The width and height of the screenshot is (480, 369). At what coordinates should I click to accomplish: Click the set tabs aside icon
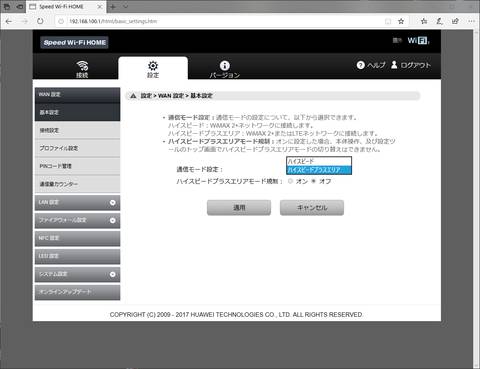coord(19,7)
